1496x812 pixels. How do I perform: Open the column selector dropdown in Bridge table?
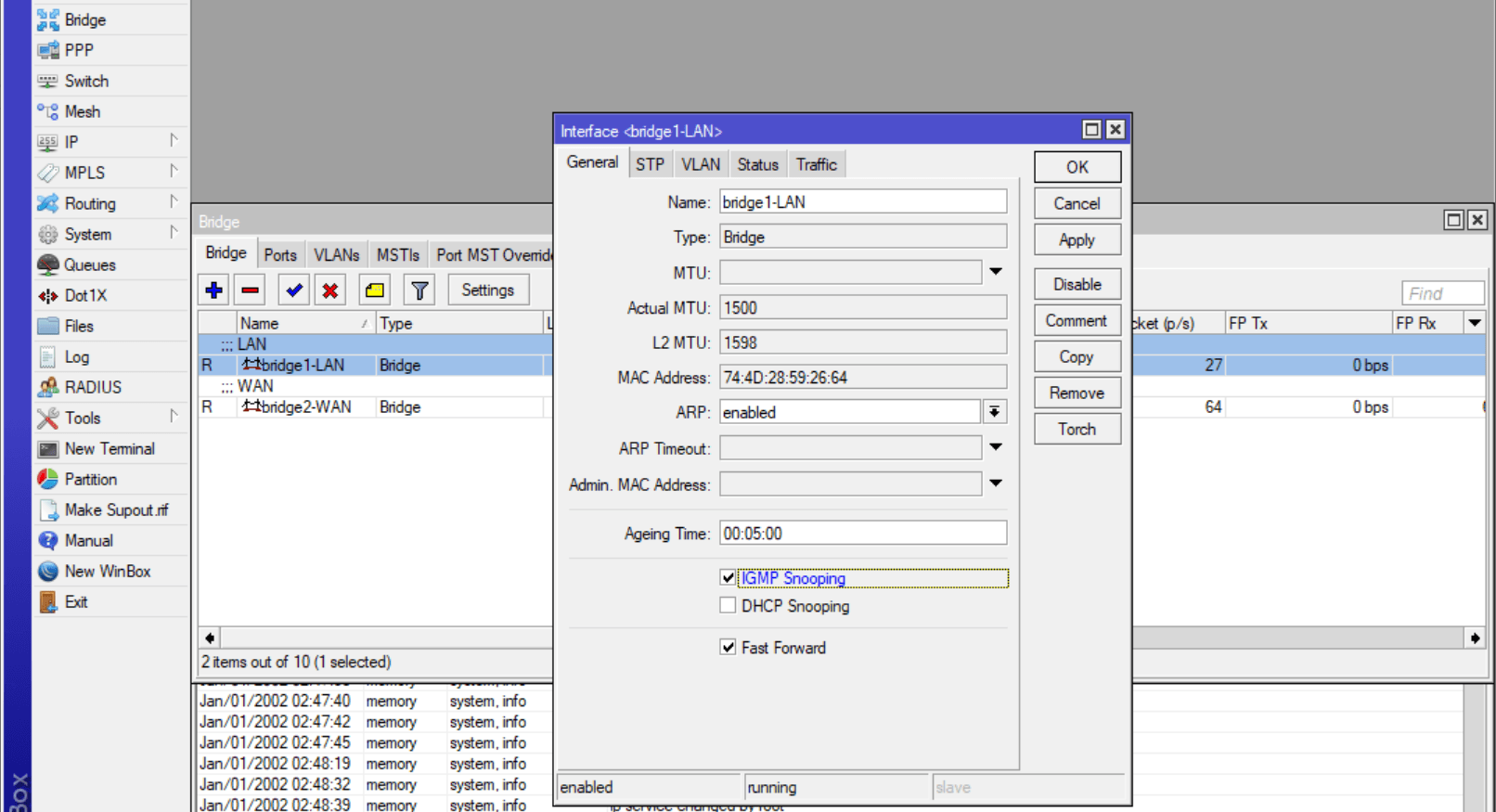[x=1475, y=323]
